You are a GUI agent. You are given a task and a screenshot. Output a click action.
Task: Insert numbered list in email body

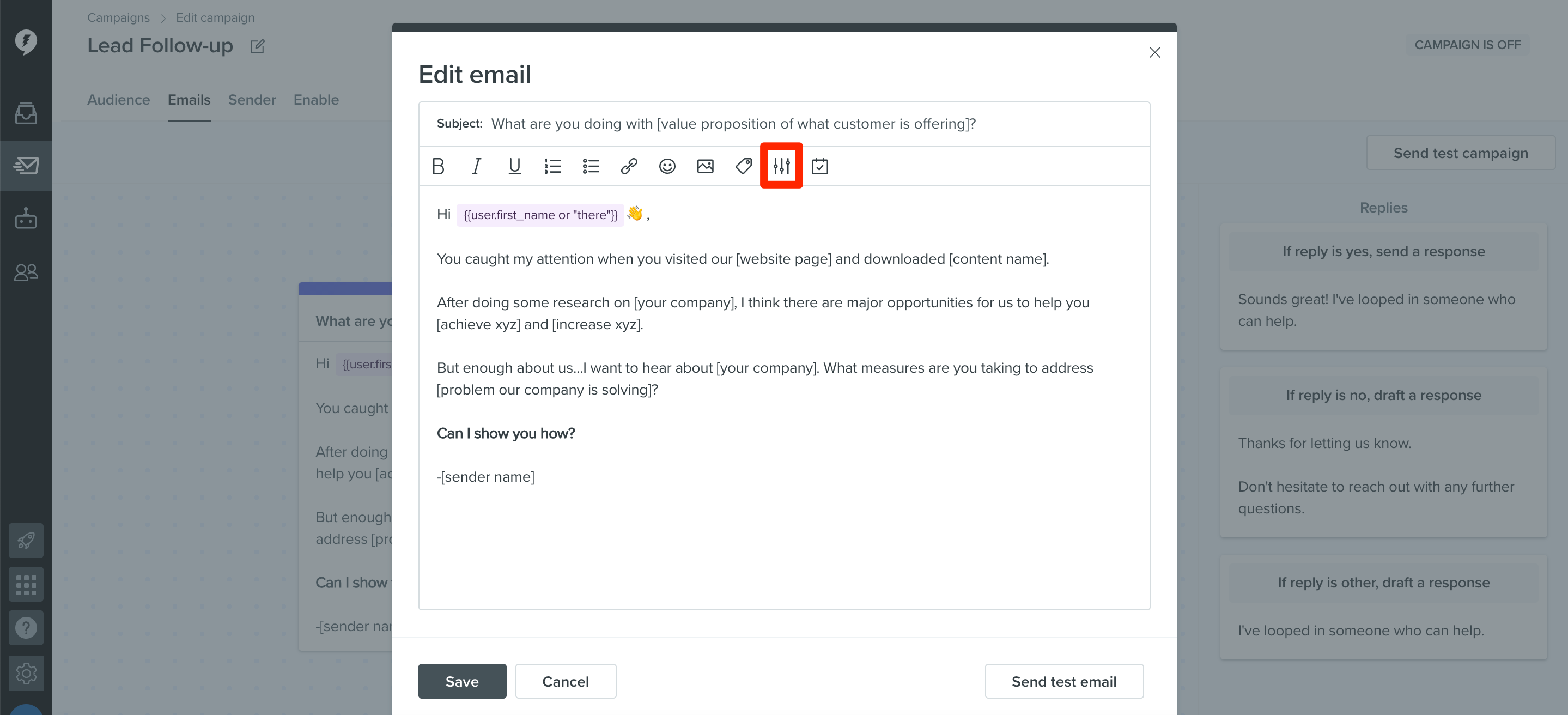coord(552,166)
